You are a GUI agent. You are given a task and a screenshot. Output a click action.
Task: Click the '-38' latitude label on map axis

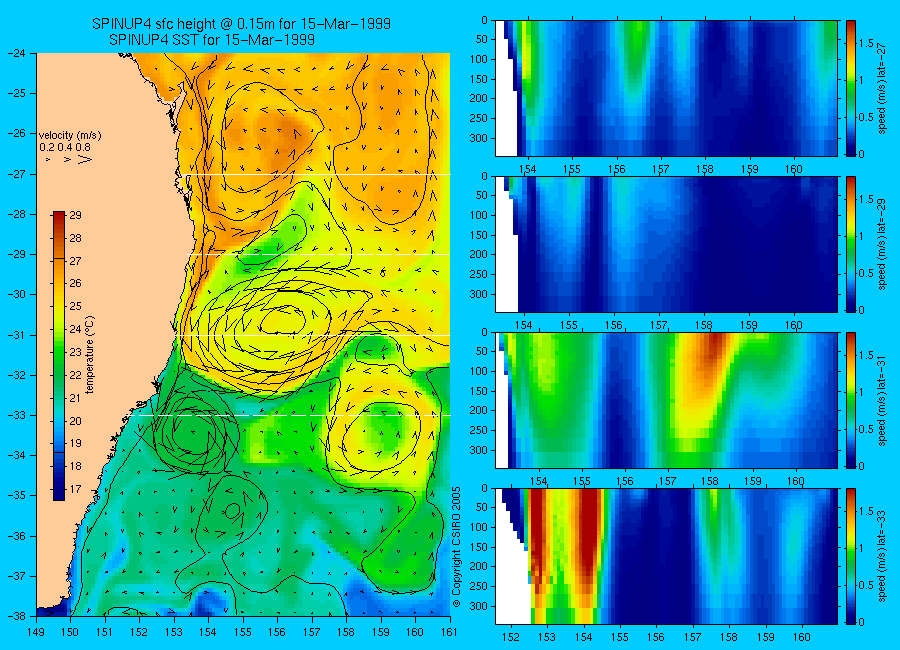click(x=18, y=616)
